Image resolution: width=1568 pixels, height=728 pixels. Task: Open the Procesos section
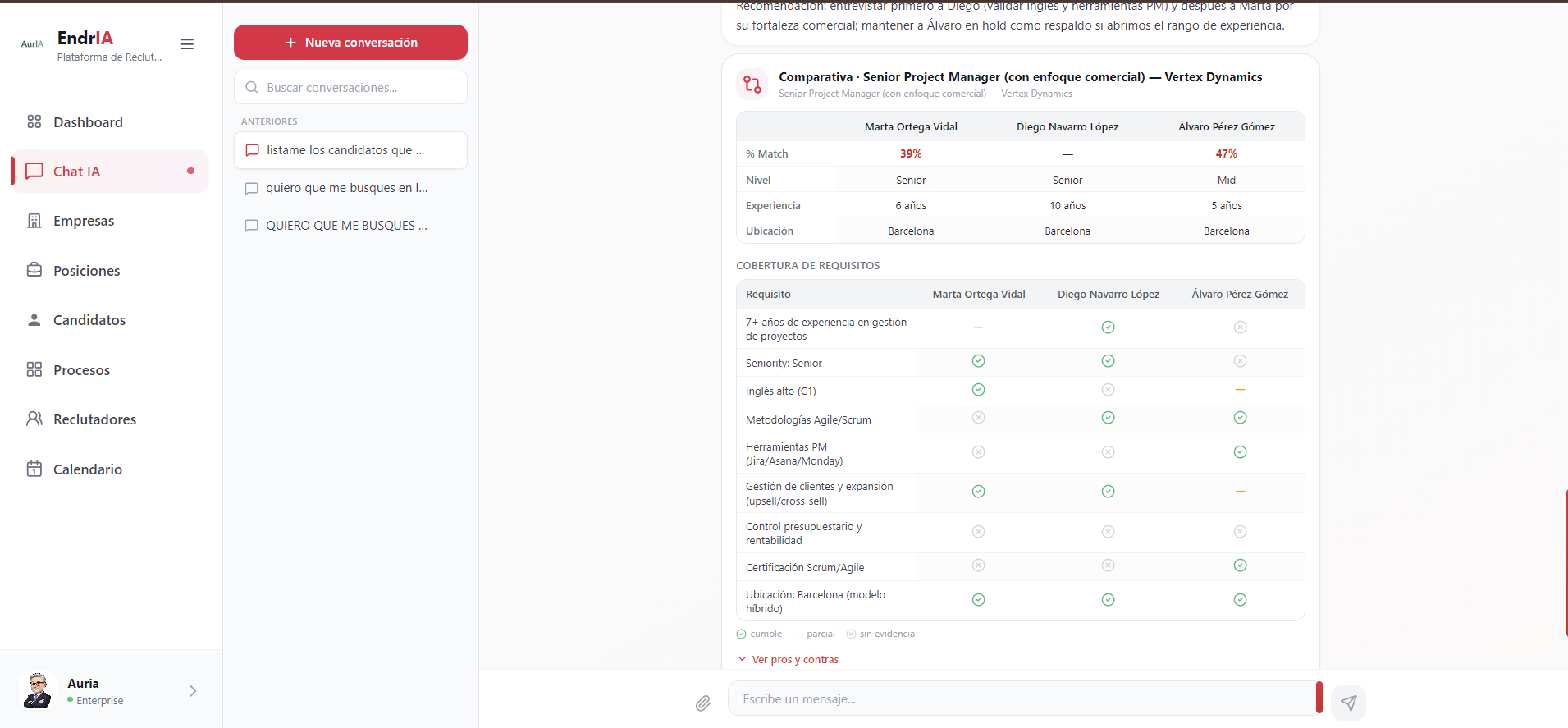coord(111,370)
